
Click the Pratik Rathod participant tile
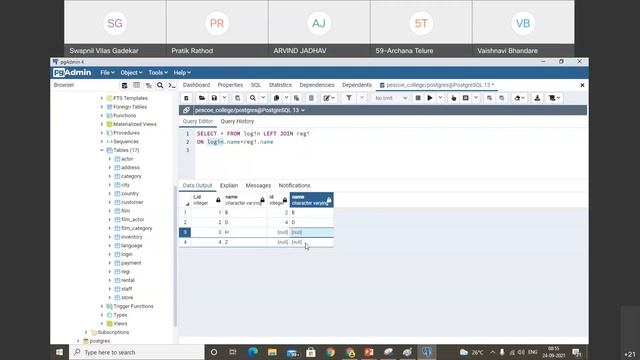[217, 29]
